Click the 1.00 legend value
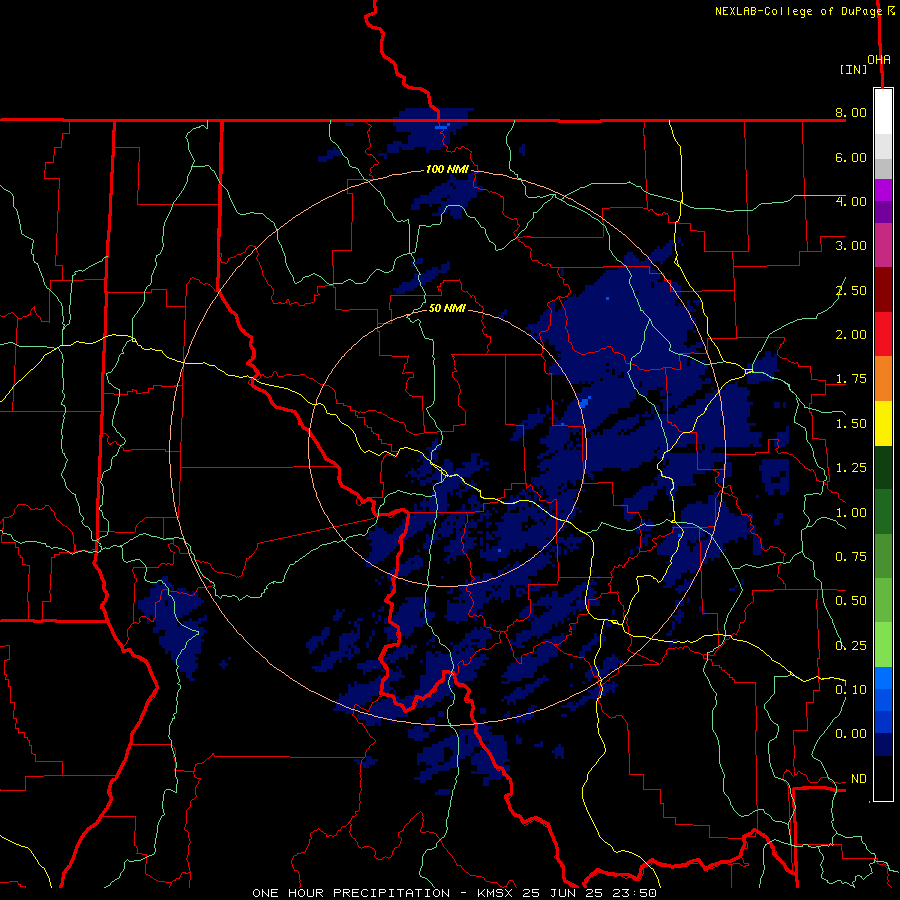 [x=851, y=513]
